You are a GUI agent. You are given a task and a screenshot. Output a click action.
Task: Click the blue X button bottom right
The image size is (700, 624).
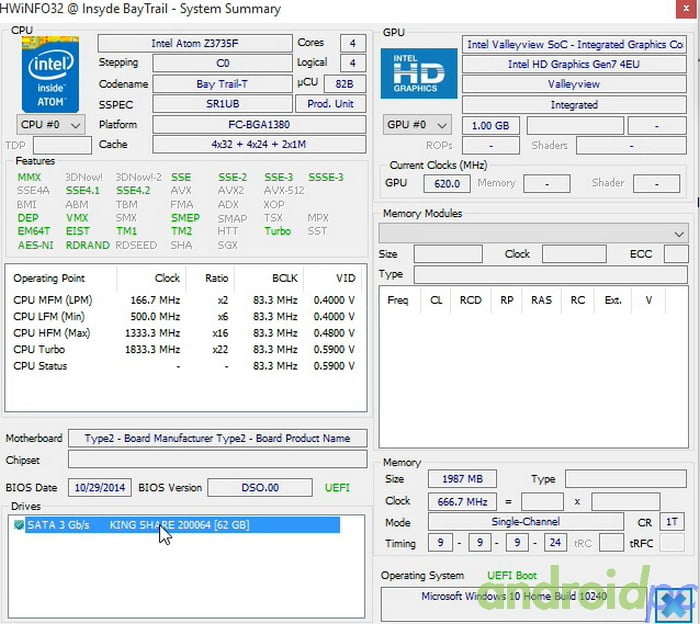pyautogui.click(x=674, y=604)
